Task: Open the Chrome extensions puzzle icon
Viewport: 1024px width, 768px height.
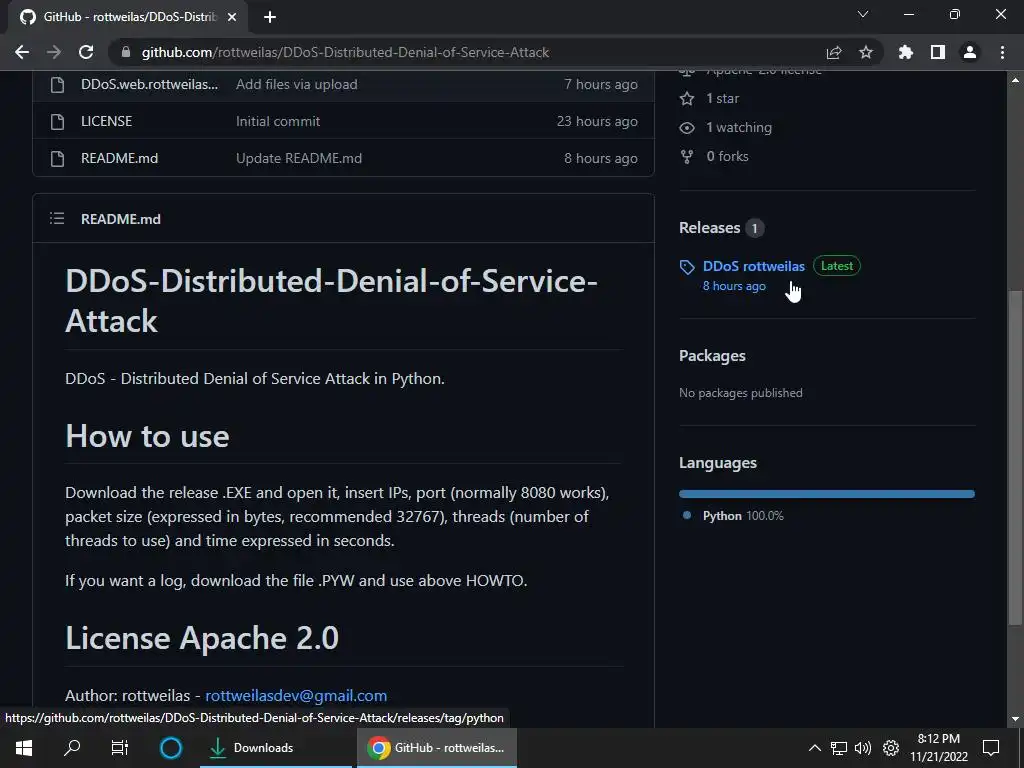Action: [905, 52]
